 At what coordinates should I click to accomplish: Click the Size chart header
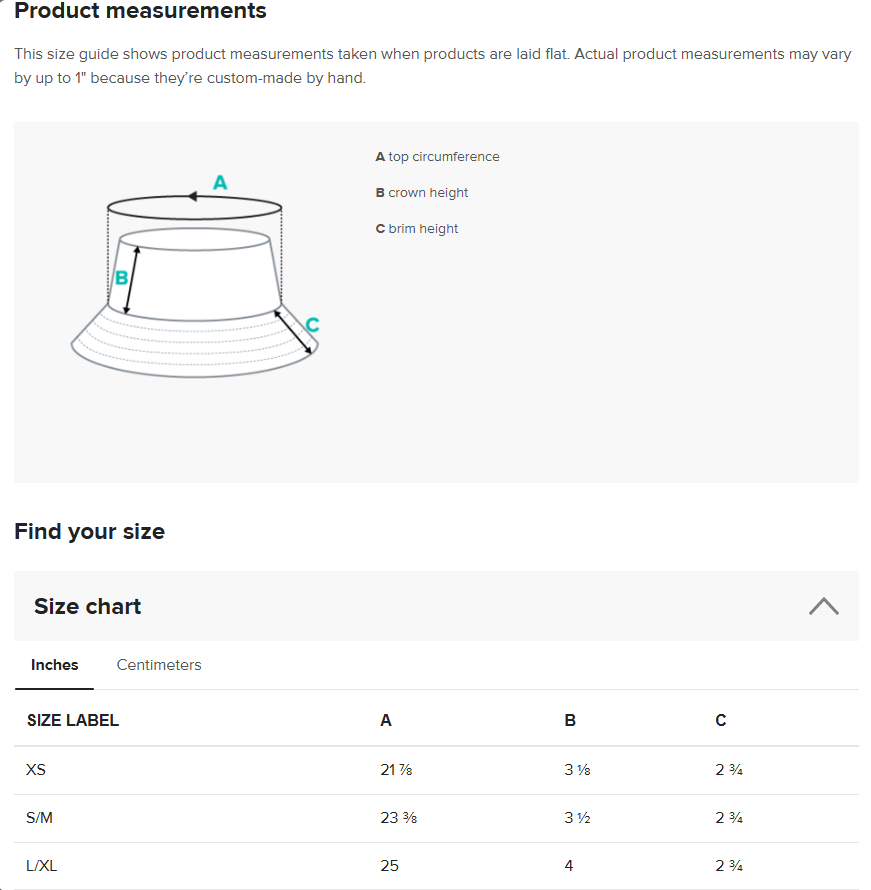coord(88,606)
